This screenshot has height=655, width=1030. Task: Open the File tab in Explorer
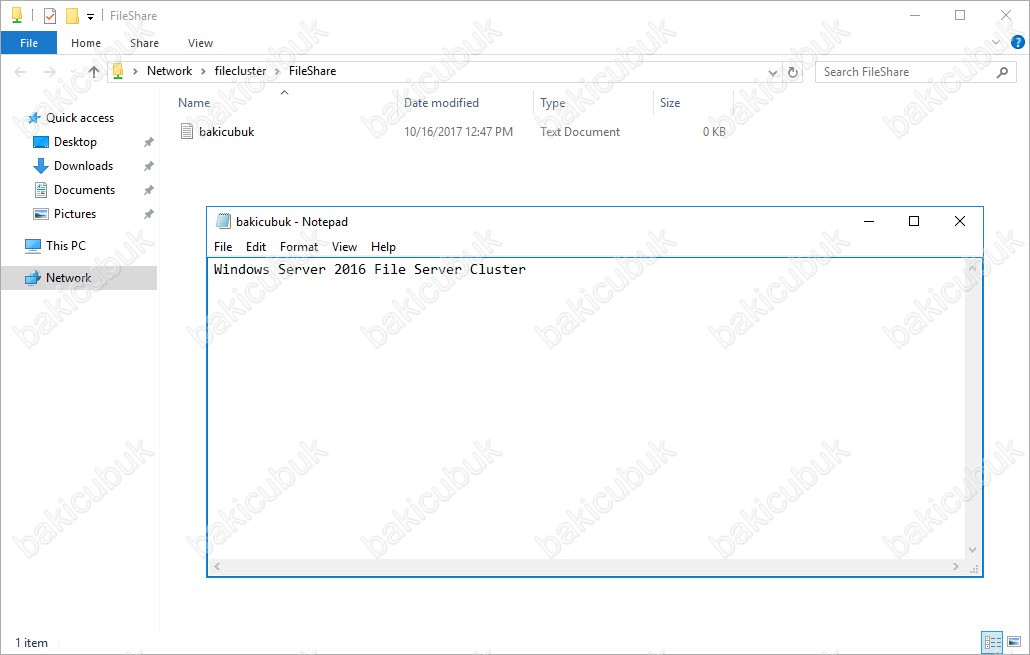click(29, 43)
